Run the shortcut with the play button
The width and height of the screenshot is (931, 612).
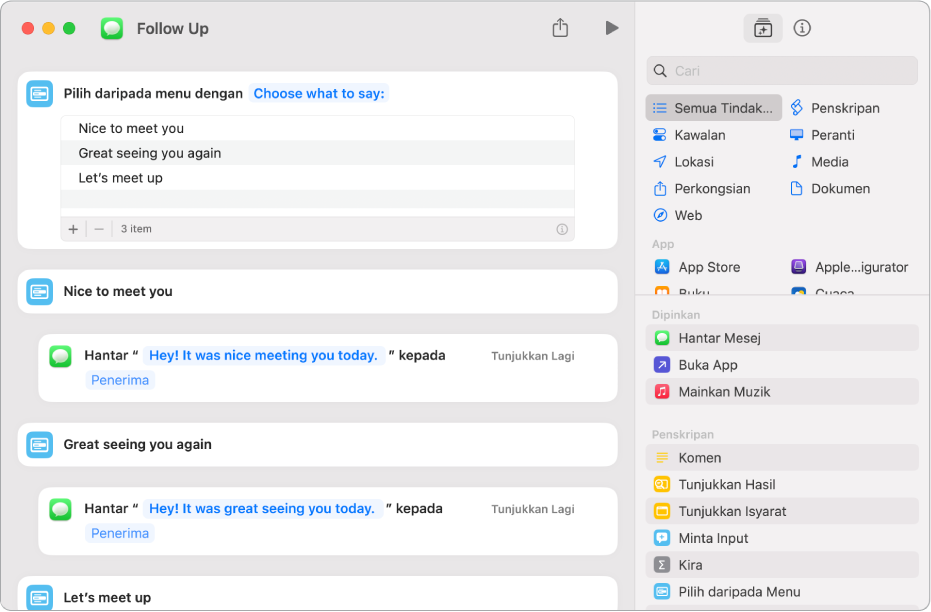[611, 28]
